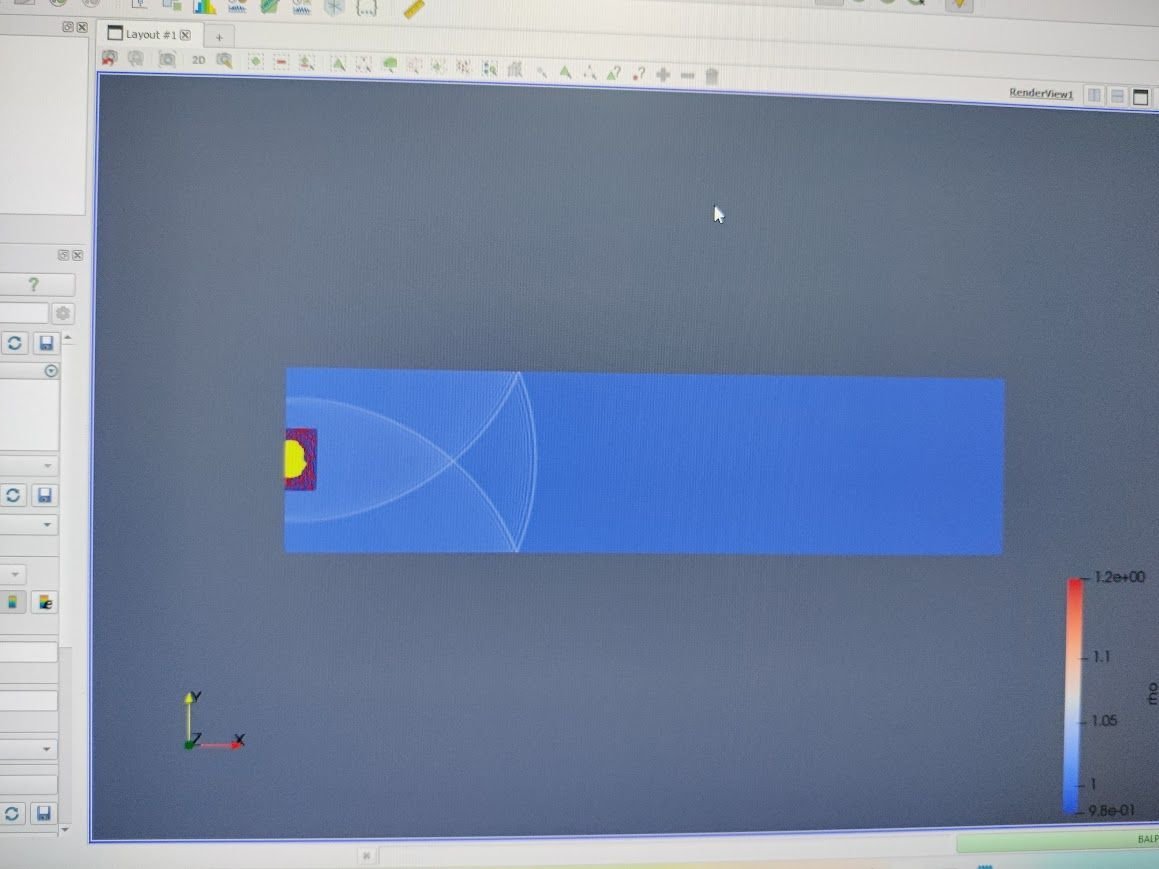Open the small dropdown above the color legend buttons
Image resolution: width=1159 pixels, height=869 pixels.
13,574
